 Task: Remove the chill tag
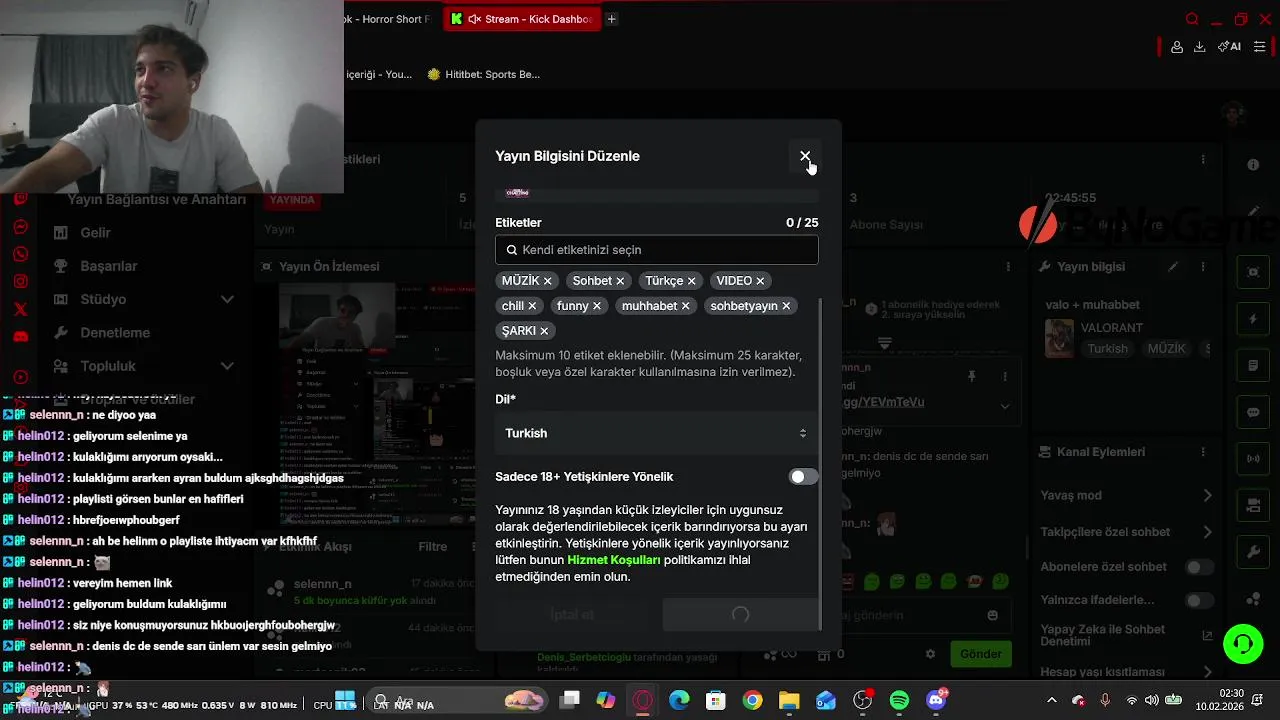coord(532,306)
